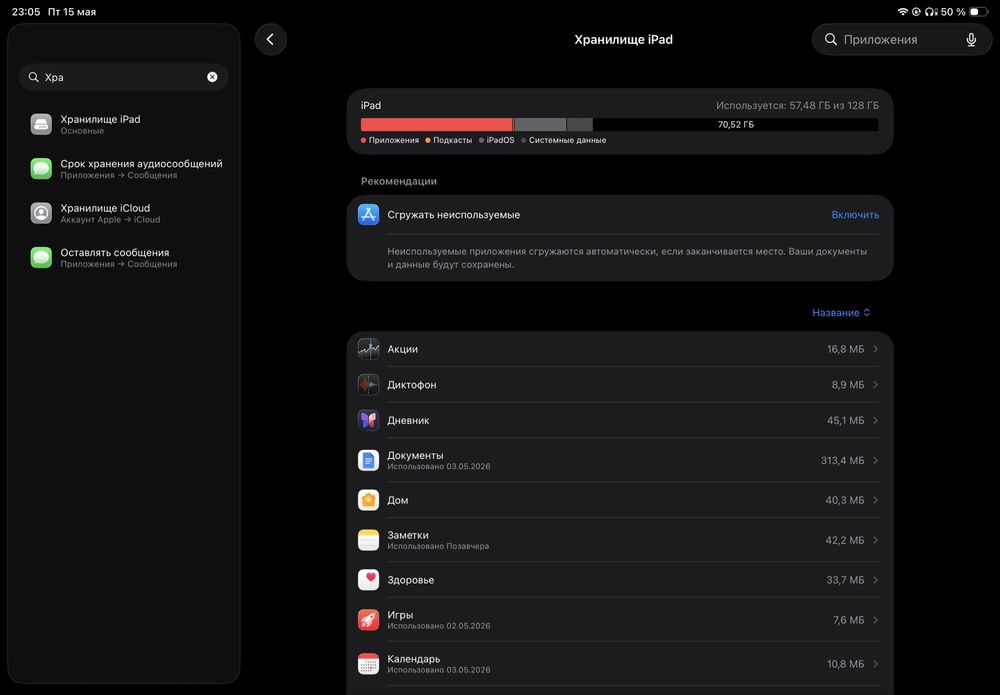Viewport: 1000px width, 695px height.
Task: Tap the 23:05 clock in status bar
Action: (x=26, y=11)
